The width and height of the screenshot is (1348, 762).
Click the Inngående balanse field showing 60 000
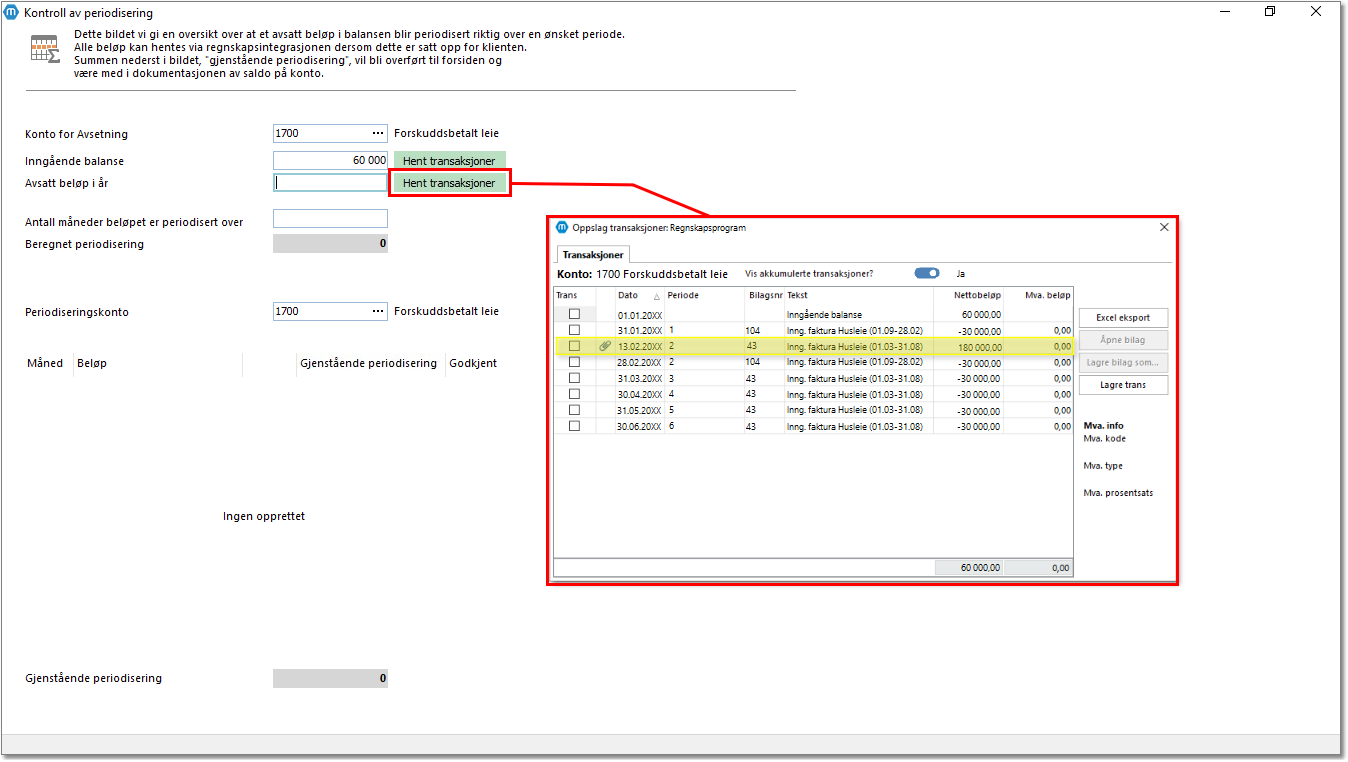pos(330,160)
